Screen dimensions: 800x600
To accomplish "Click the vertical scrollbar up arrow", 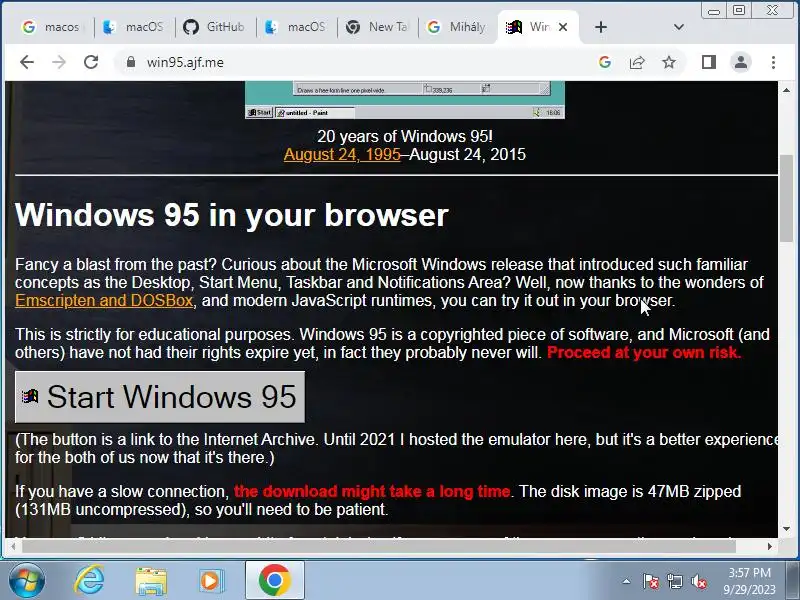I will coord(786,90).
